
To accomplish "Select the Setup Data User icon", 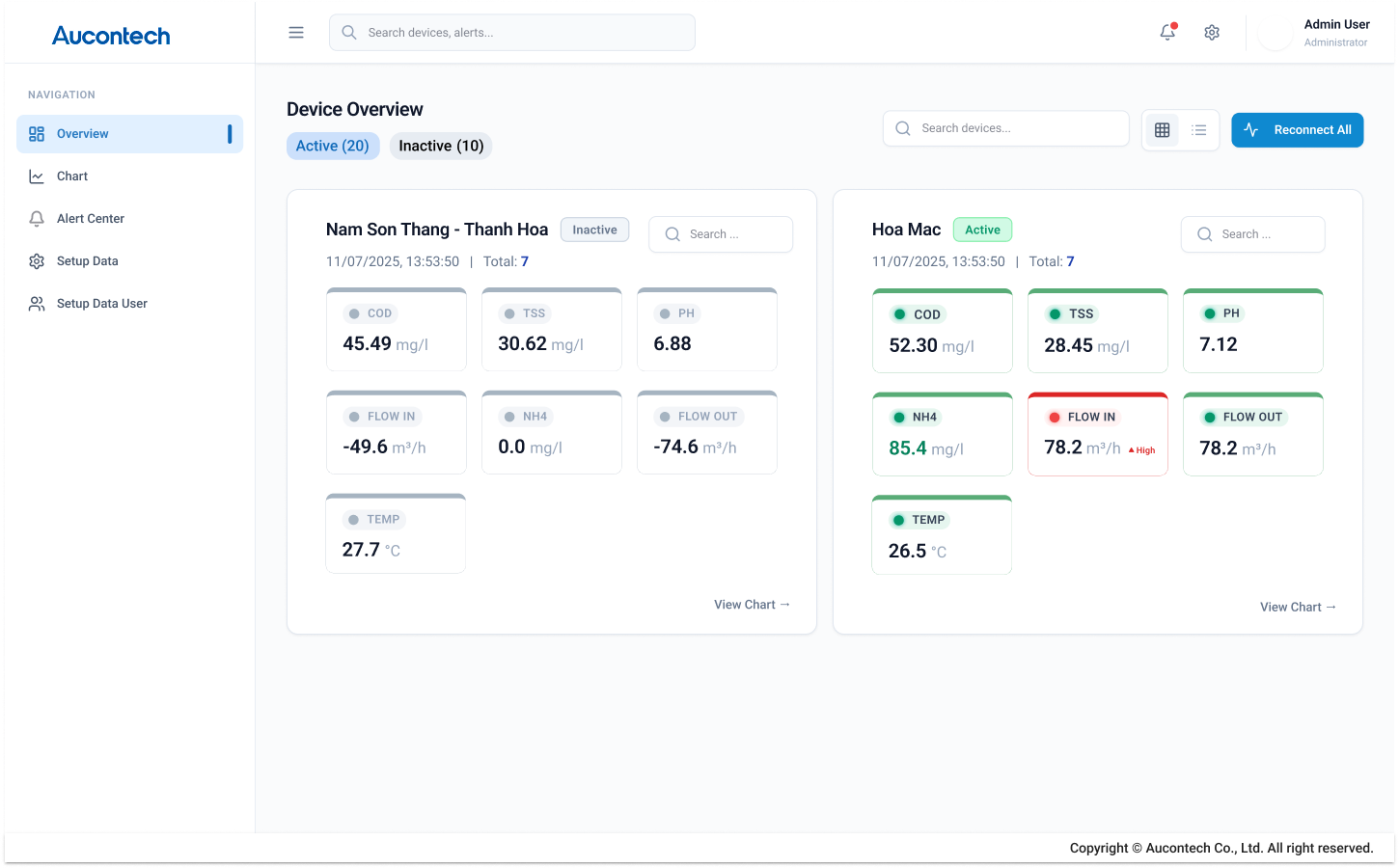I will pos(37,303).
